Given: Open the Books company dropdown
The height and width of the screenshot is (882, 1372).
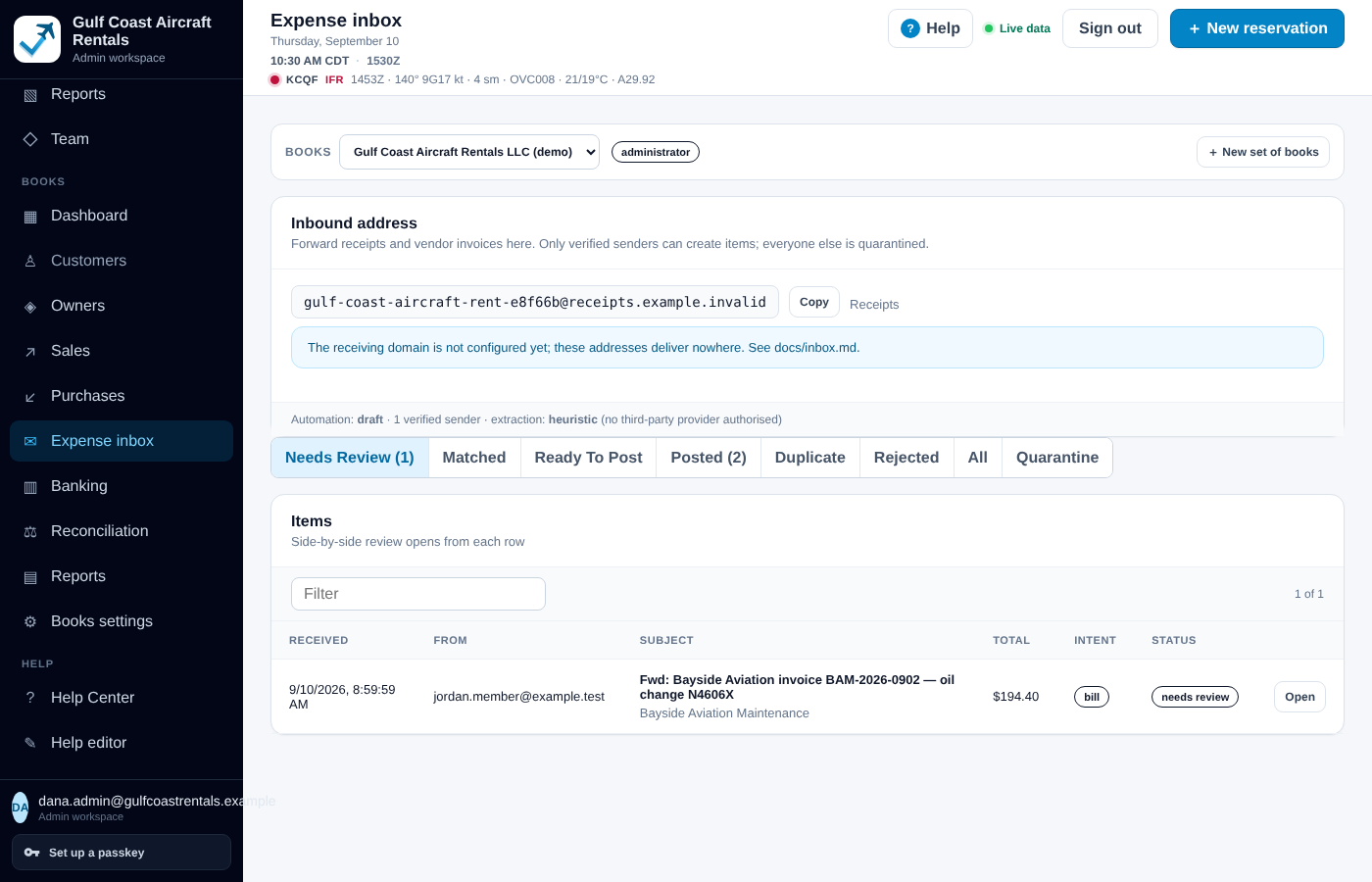Looking at the screenshot, I should point(469,152).
